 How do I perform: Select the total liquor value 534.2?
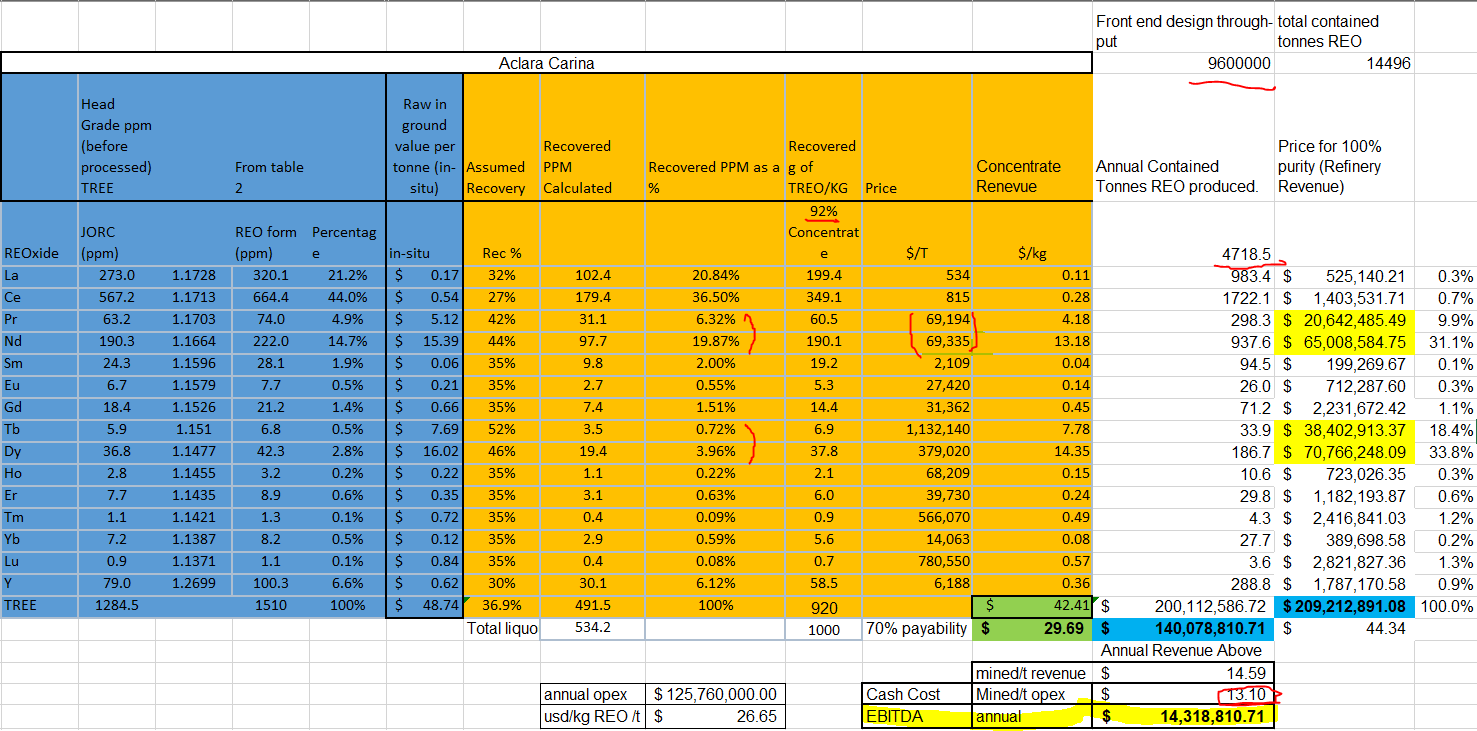[592, 628]
